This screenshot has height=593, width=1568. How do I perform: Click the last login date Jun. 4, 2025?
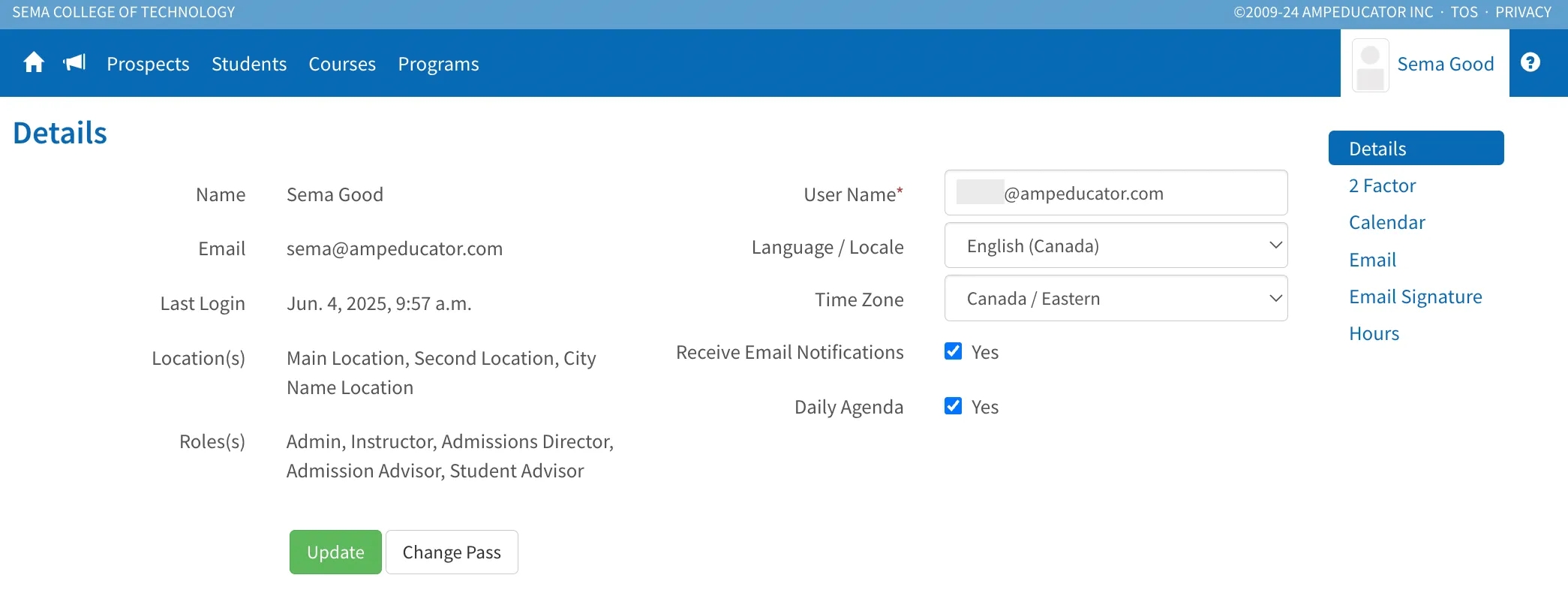379,303
